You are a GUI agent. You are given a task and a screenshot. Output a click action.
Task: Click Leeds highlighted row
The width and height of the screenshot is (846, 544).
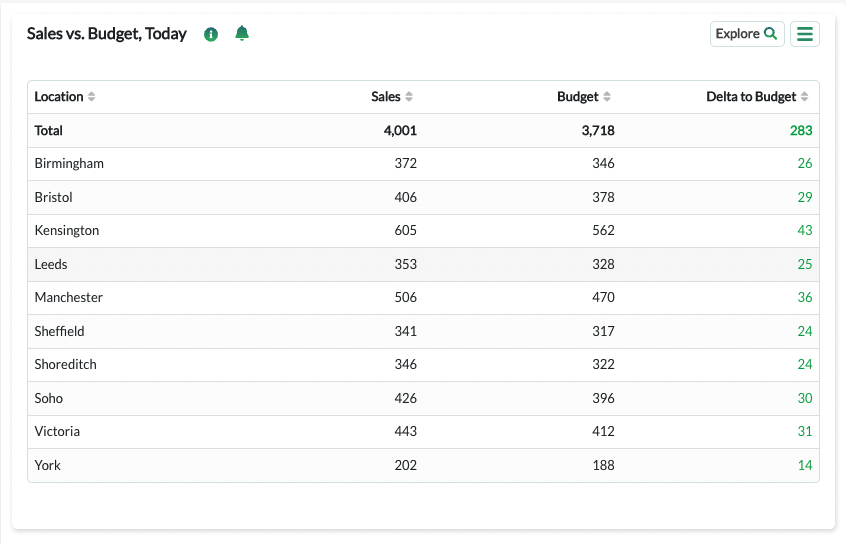point(424,264)
